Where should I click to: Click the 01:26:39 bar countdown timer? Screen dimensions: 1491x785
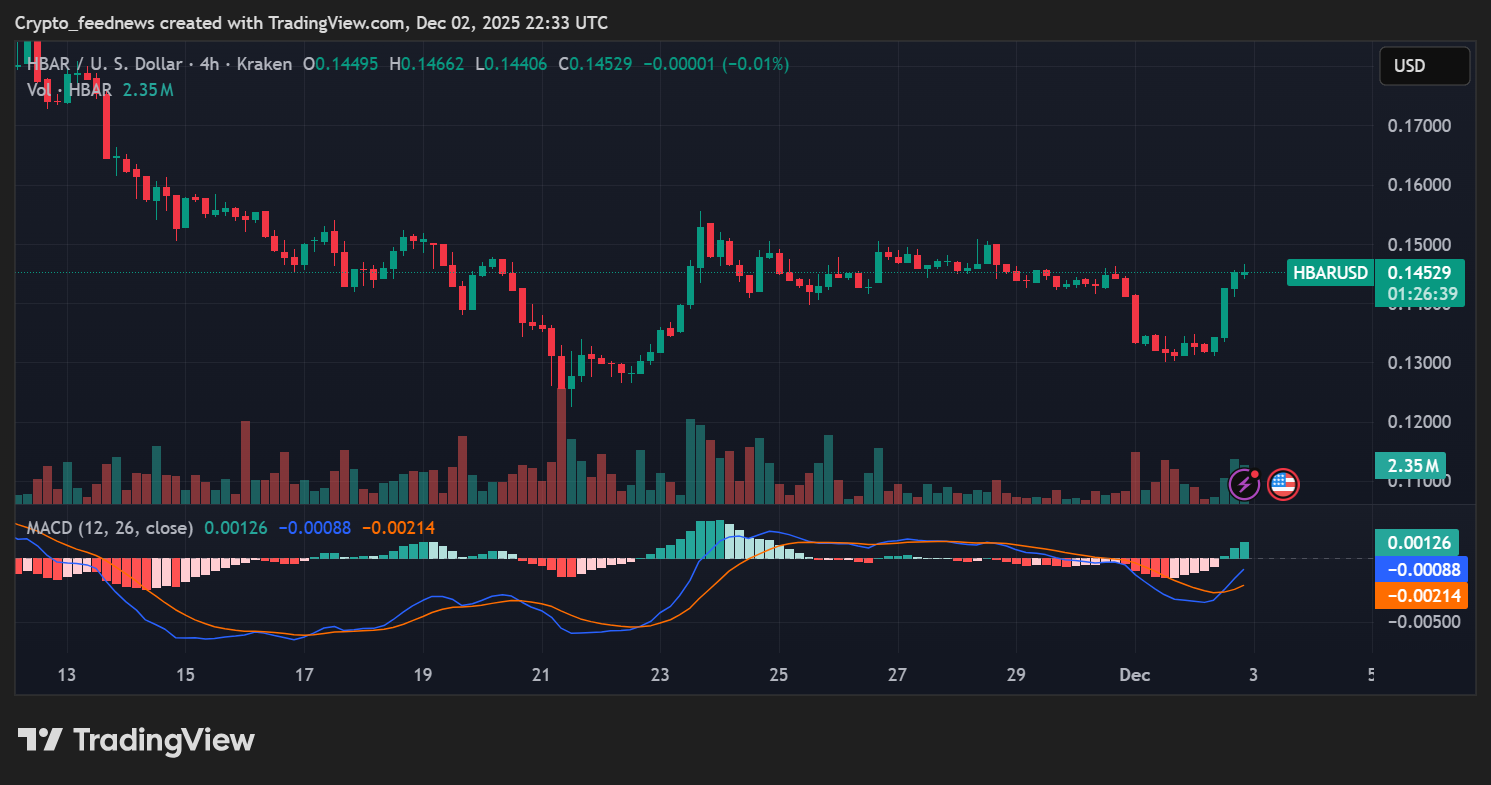click(x=1420, y=294)
